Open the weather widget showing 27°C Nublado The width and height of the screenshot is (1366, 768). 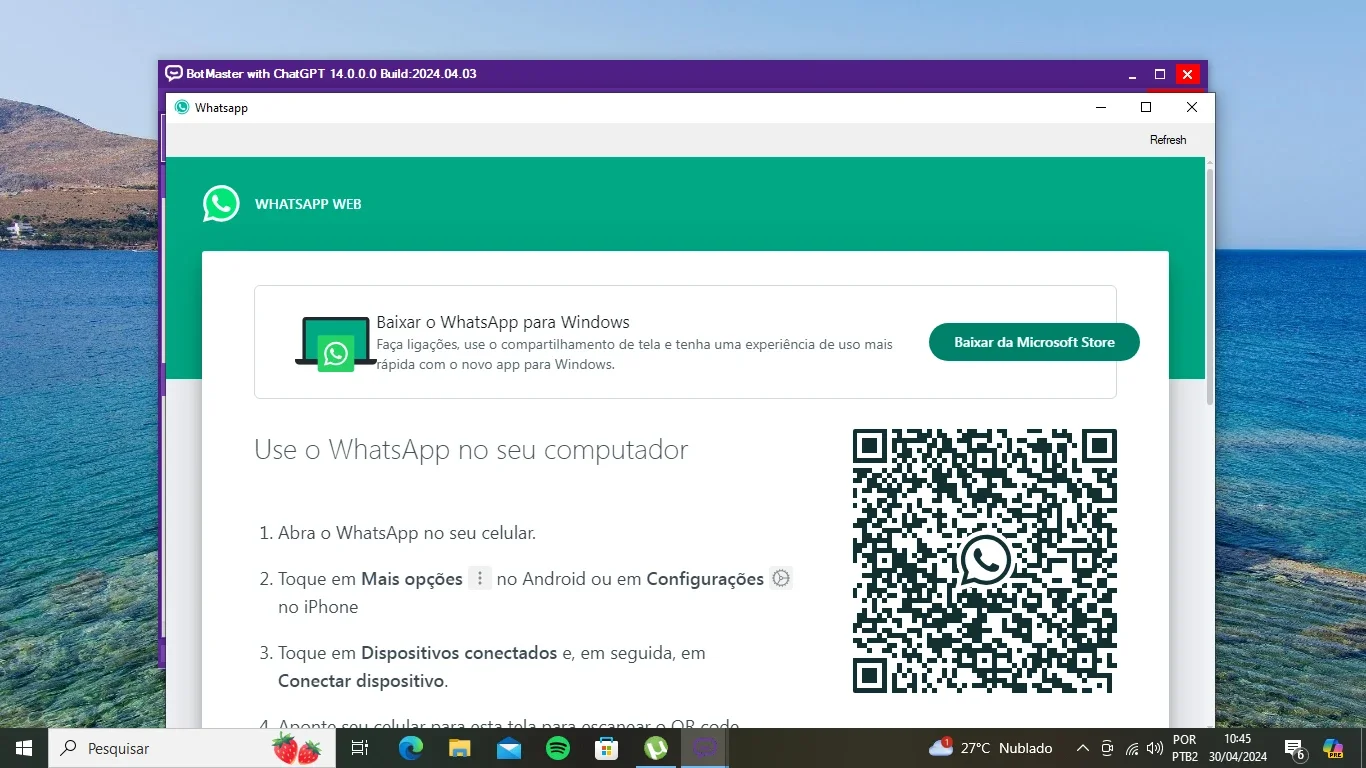(991, 748)
